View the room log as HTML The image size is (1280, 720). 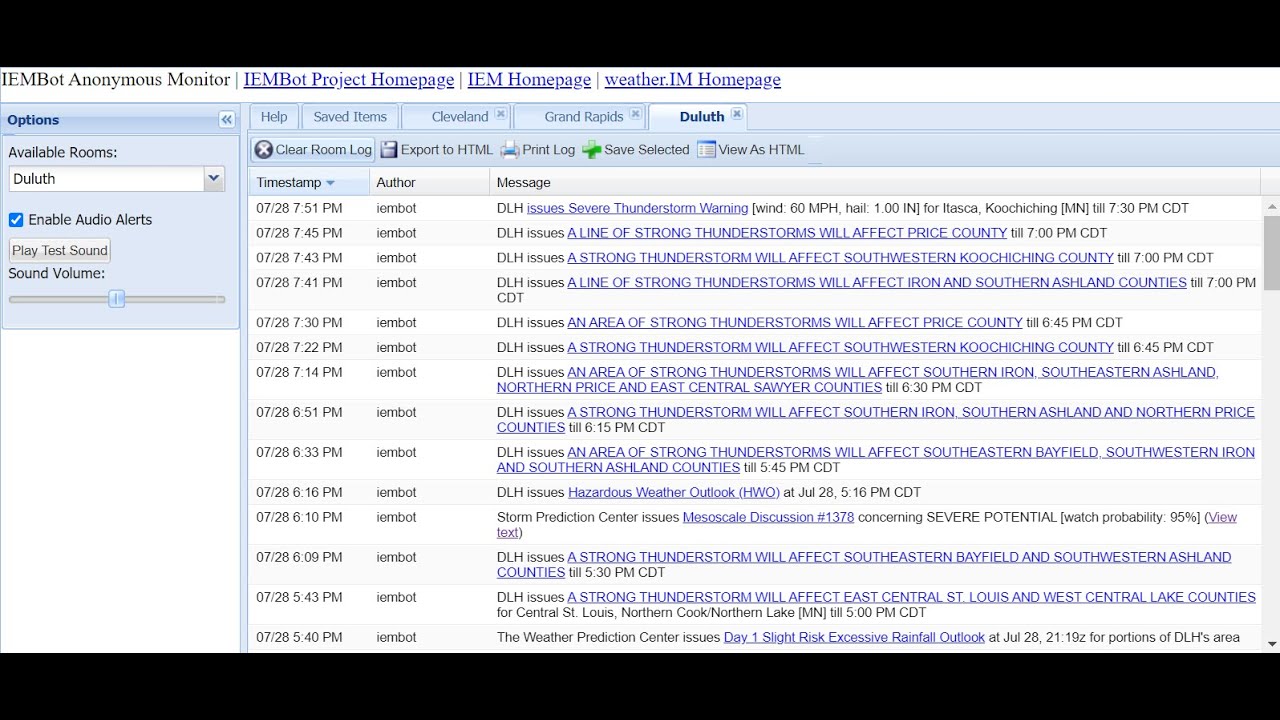[x=751, y=150]
